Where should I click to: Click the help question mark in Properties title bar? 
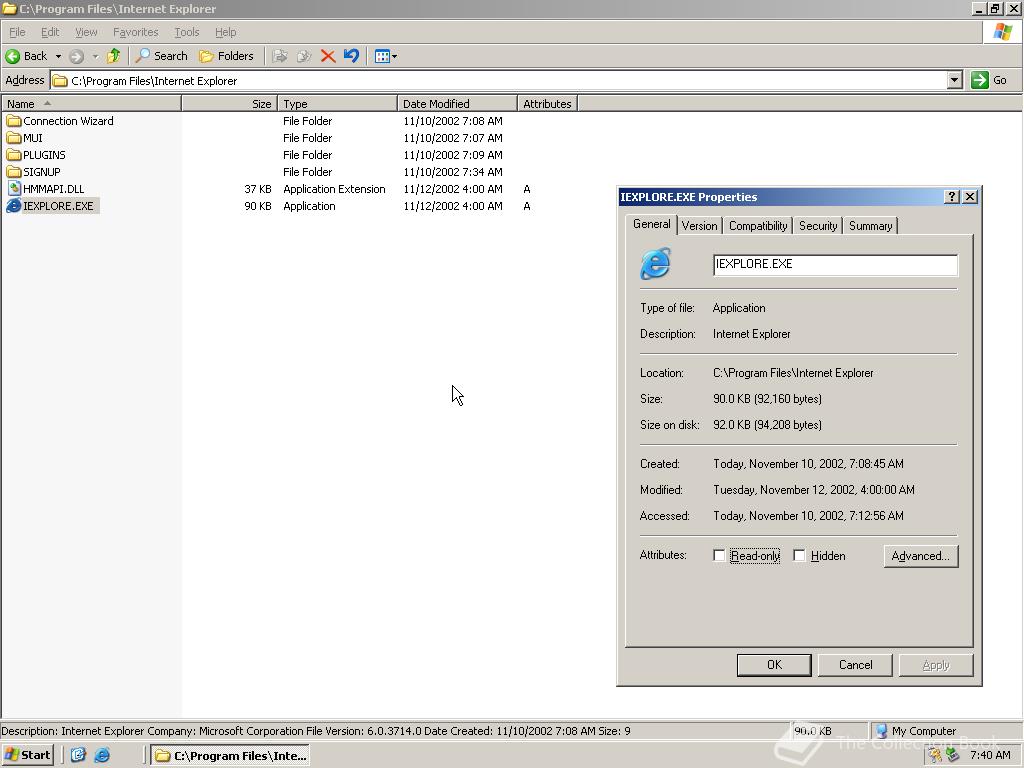click(x=952, y=197)
